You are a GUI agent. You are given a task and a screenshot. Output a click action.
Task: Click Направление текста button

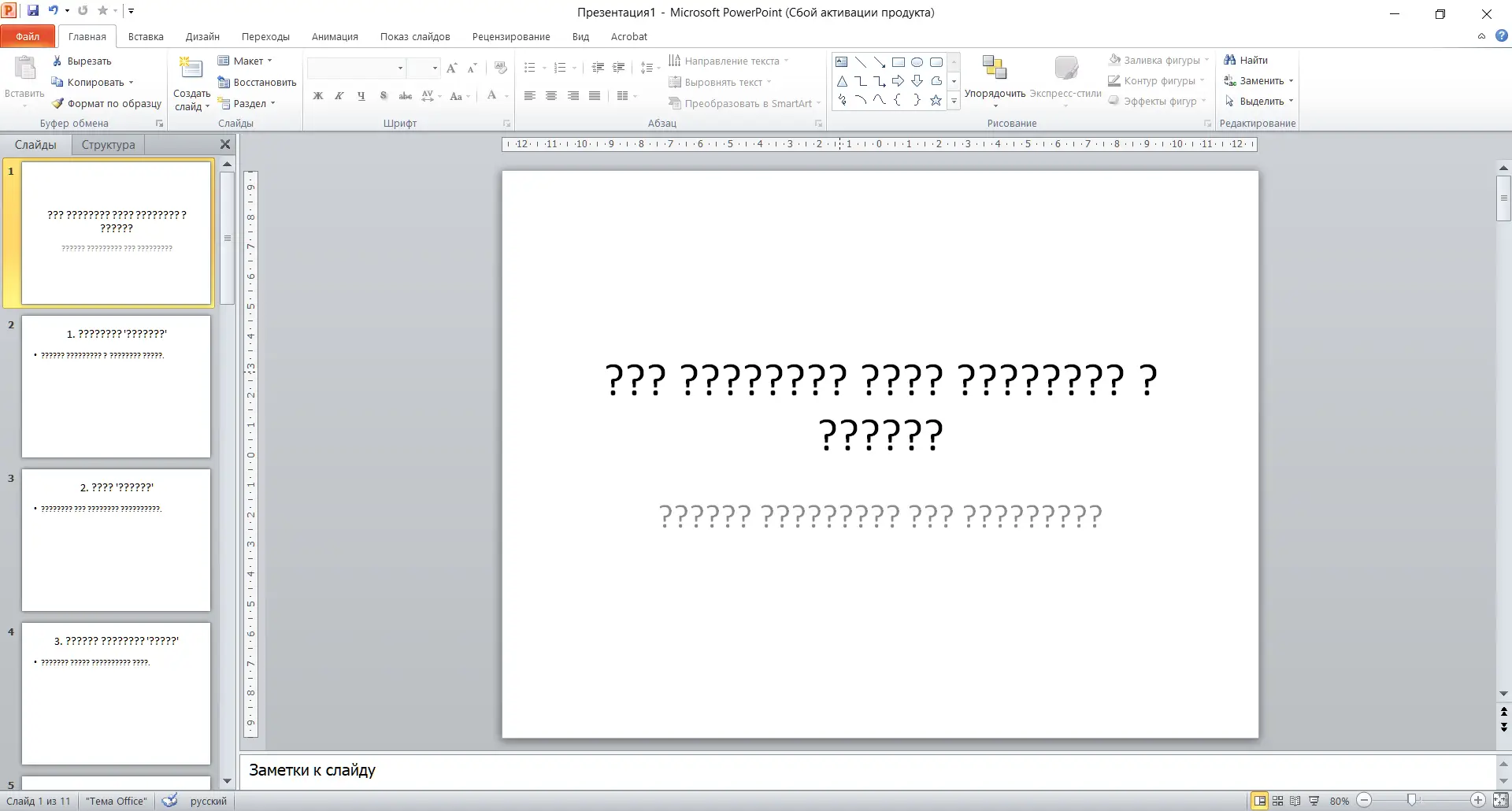click(728, 61)
